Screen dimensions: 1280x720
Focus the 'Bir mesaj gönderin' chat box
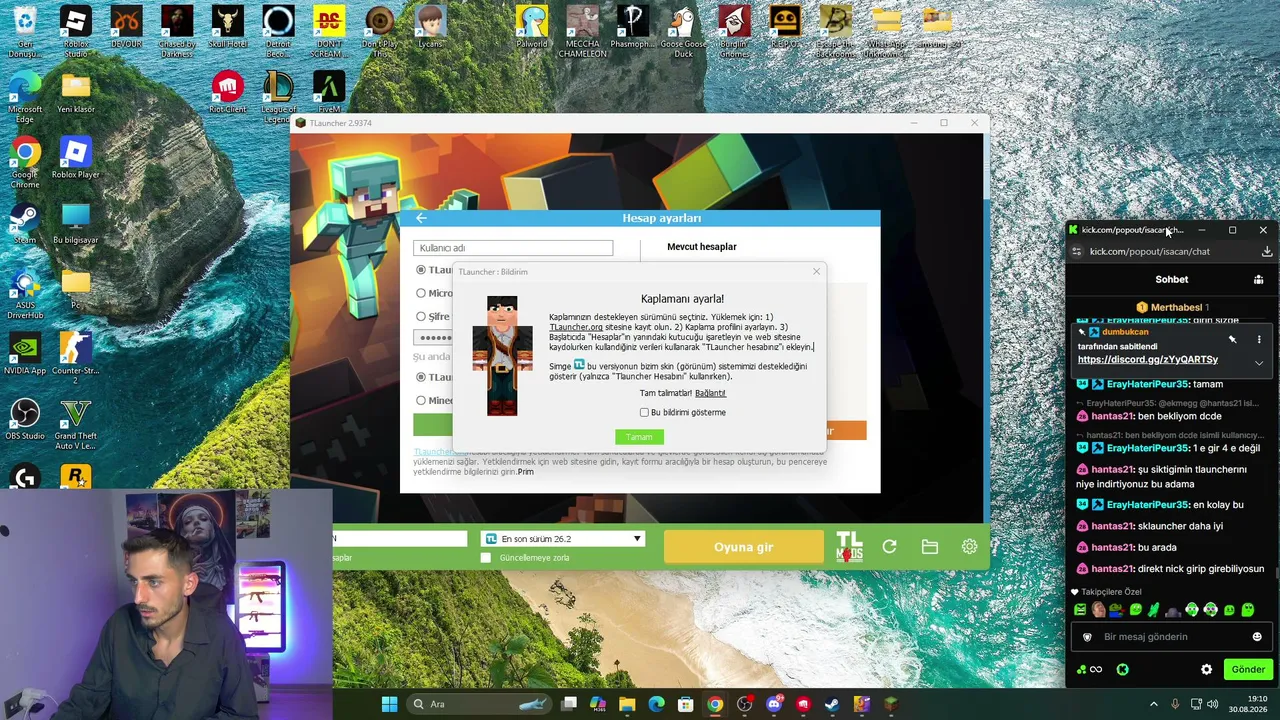tap(1170, 637)
